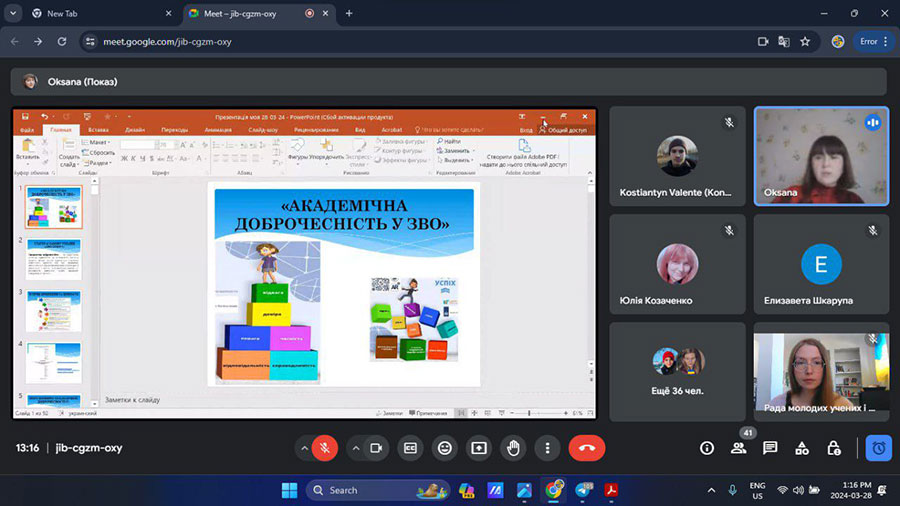Open Adobe Acrobat from the taskbar
Image resolution: width=900 pixels, height=506 pixels.
pos(611,491)
